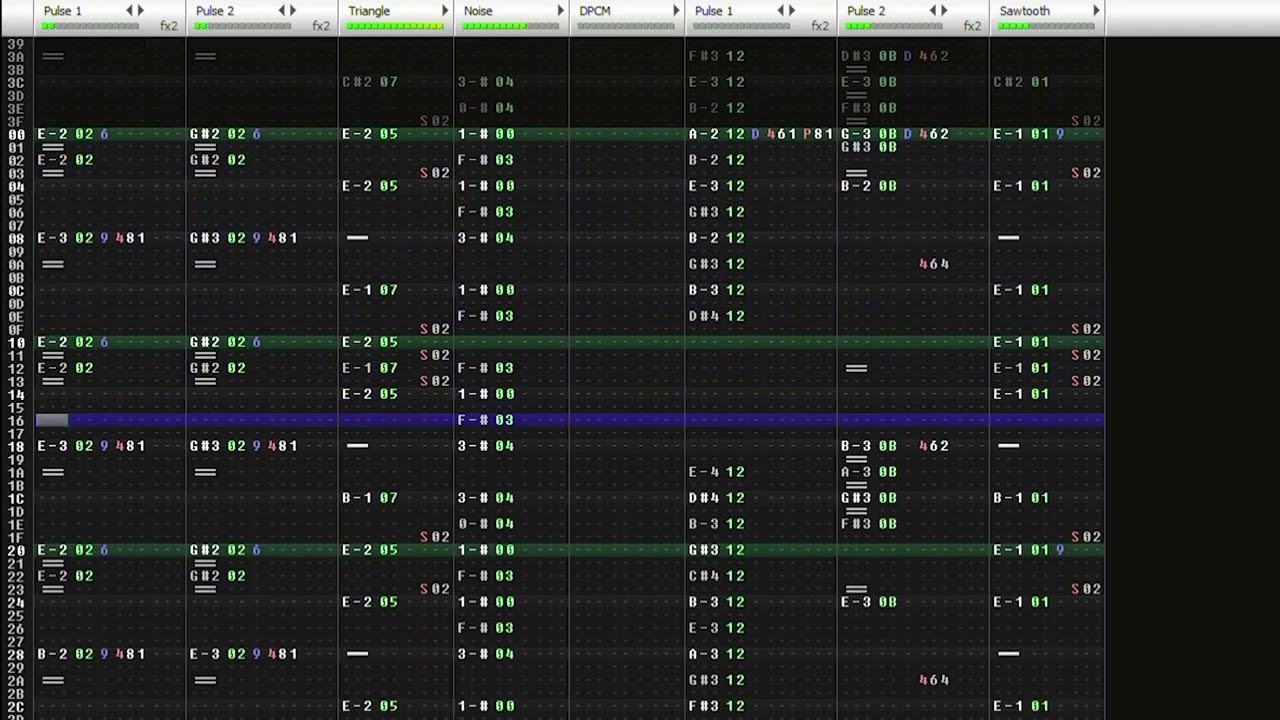
Task: Mute the DPCM channel header
Action: tap(594, 11)
